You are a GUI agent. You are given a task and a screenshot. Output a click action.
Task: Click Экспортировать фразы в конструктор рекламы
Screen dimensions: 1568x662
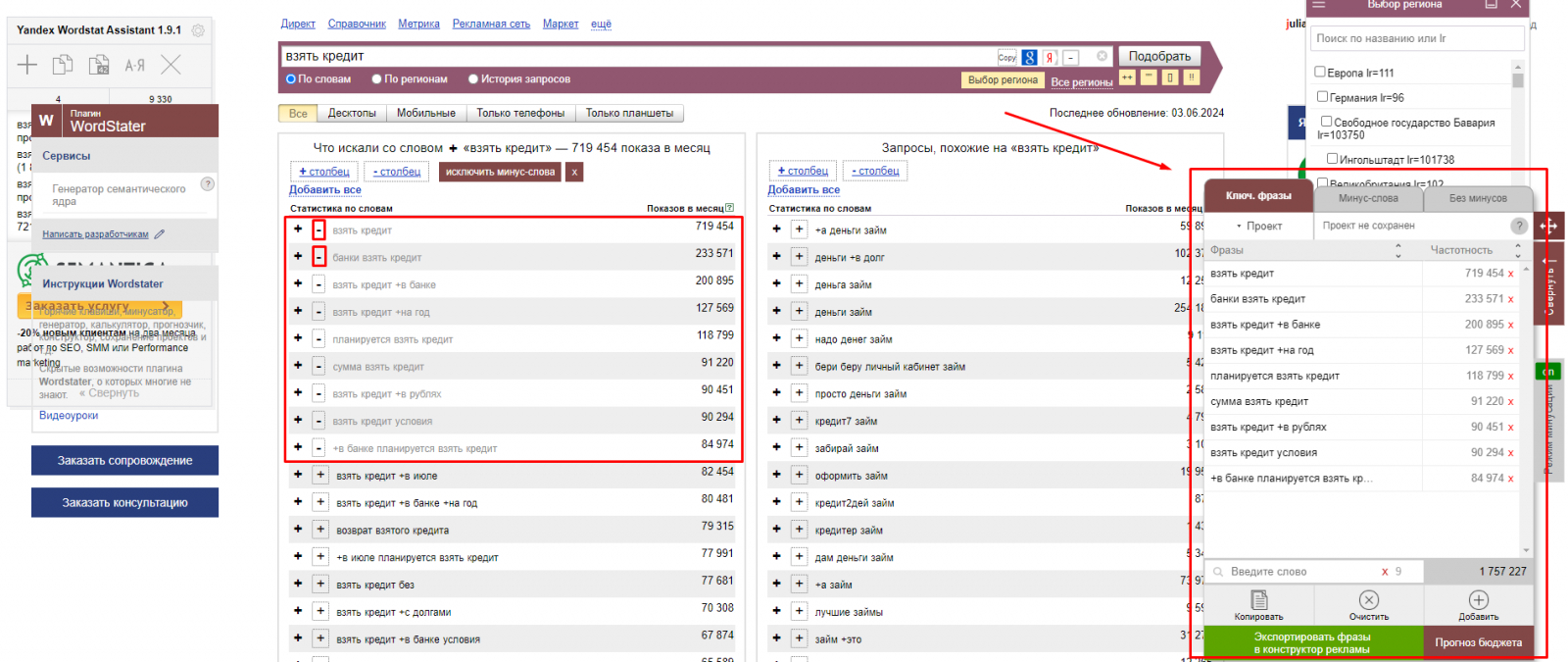[1311, 643]
